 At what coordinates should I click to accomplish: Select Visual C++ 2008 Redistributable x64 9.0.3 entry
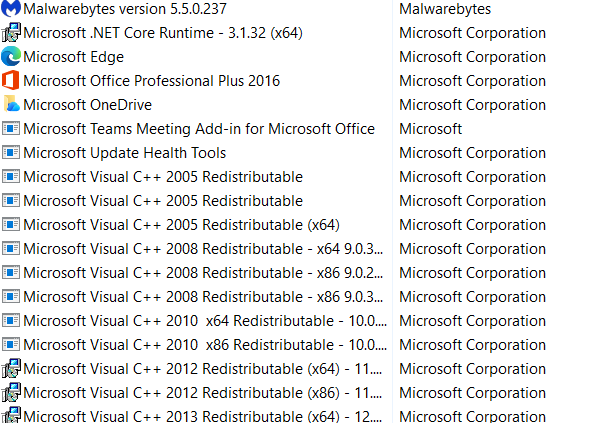click(x=203, y=249)
